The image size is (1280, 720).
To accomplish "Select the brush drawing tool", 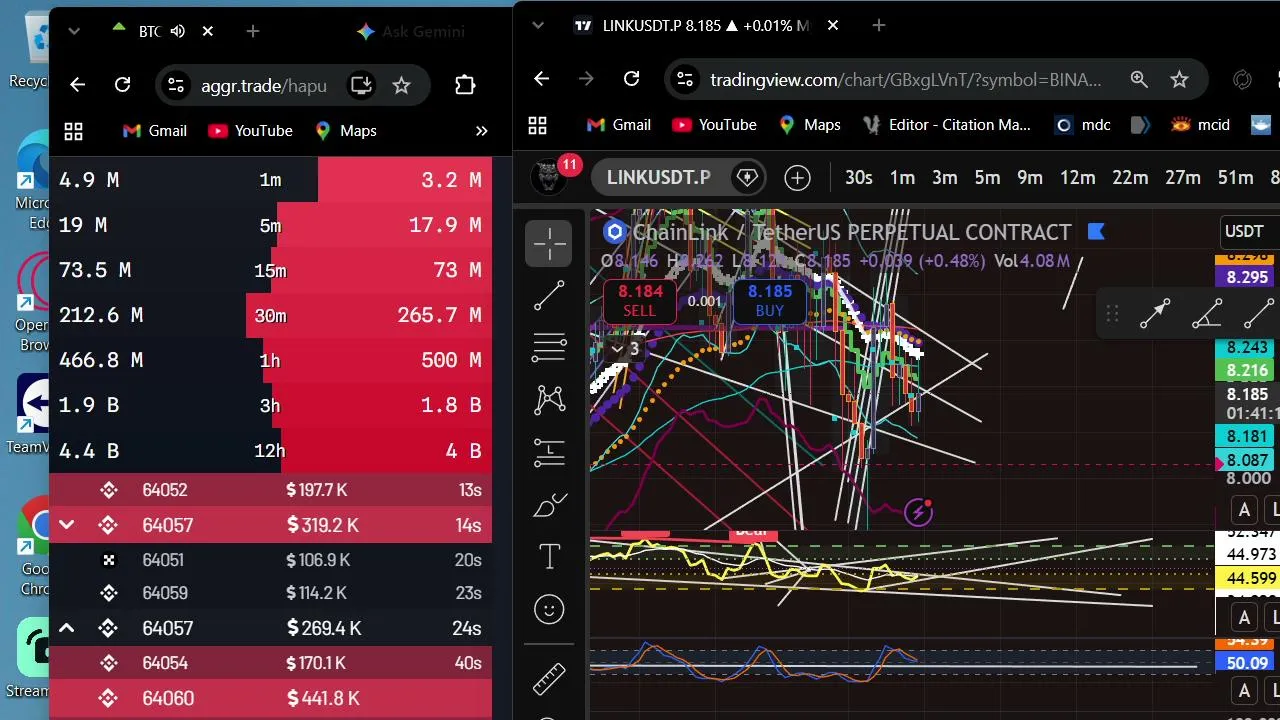I will click(x=549, y=505).
